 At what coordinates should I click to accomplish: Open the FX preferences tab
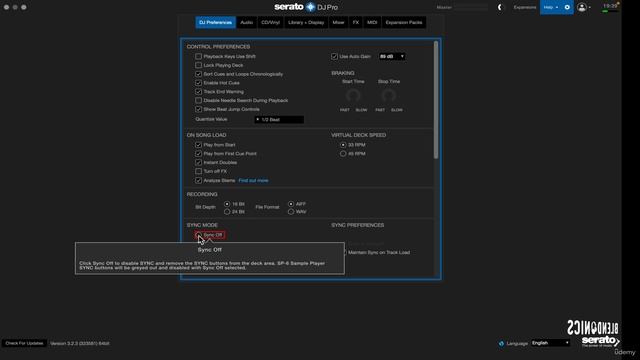coord(356,22)
